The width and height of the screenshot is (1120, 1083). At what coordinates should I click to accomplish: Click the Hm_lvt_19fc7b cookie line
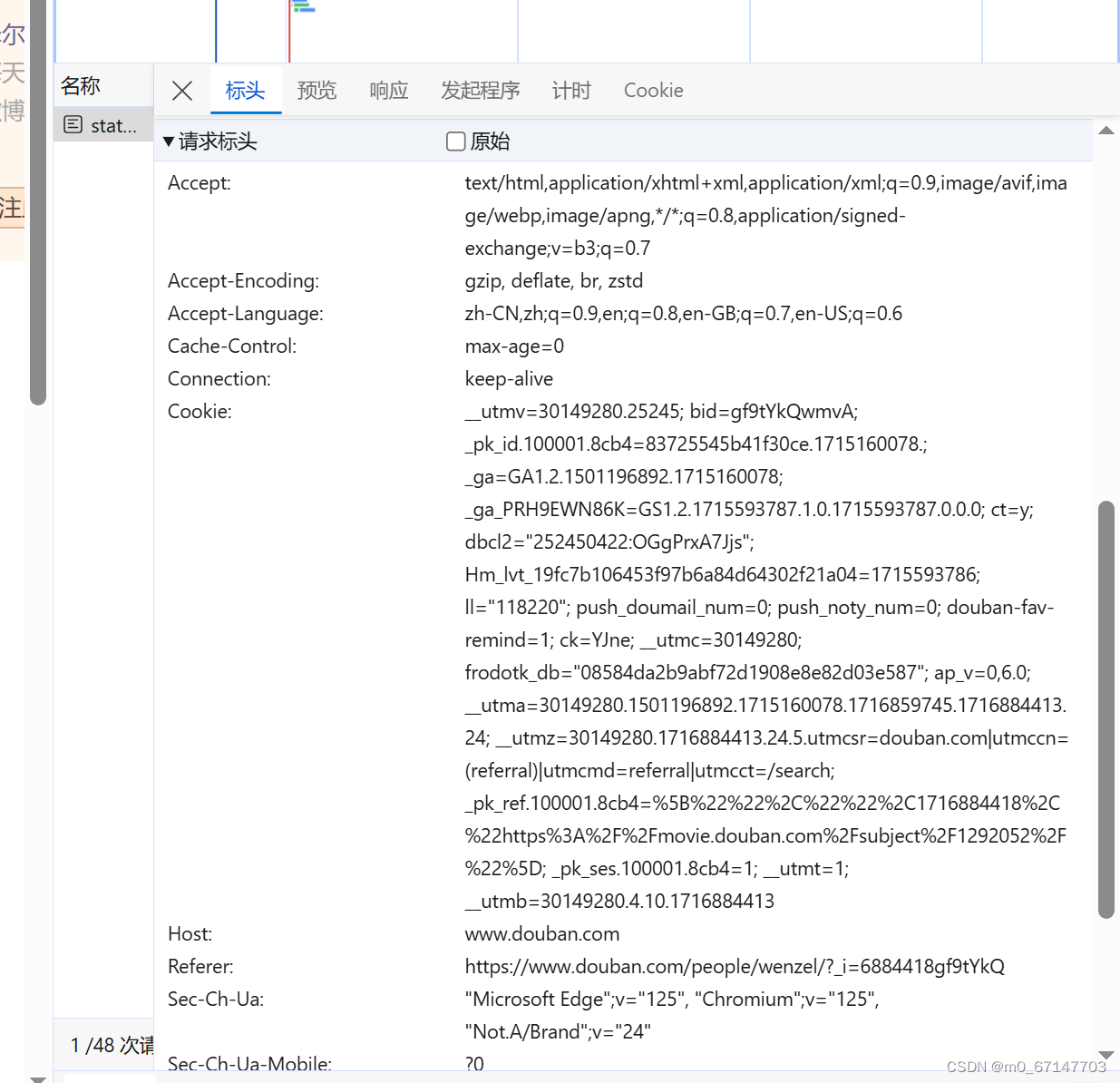pyautogui.click(x=723, y=575)
